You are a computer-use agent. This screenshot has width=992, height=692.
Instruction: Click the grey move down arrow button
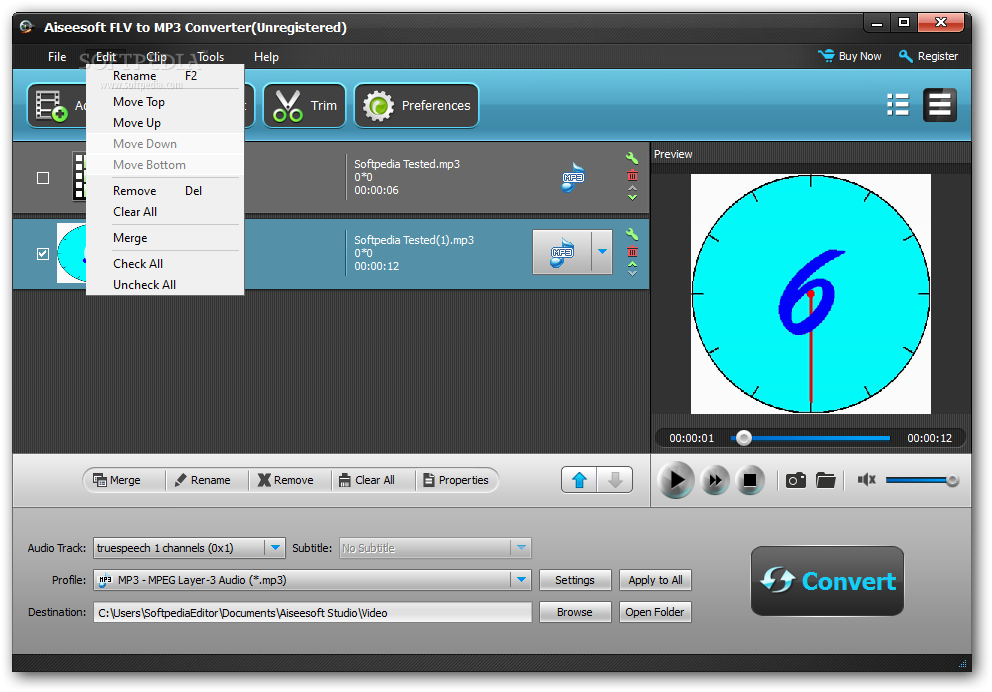[615, 480]
